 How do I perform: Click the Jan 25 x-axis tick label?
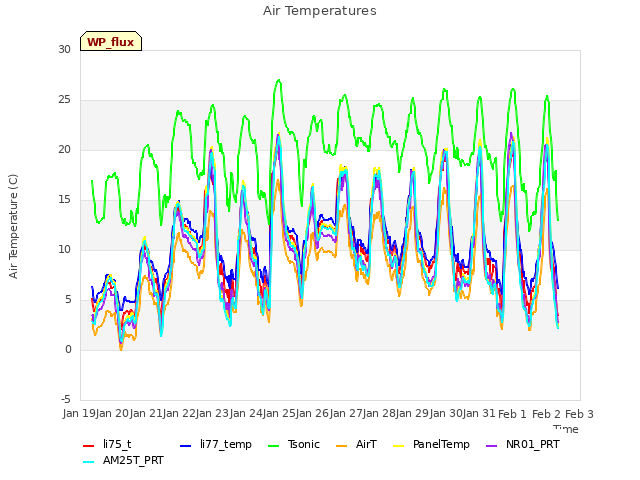click(279, 413)
